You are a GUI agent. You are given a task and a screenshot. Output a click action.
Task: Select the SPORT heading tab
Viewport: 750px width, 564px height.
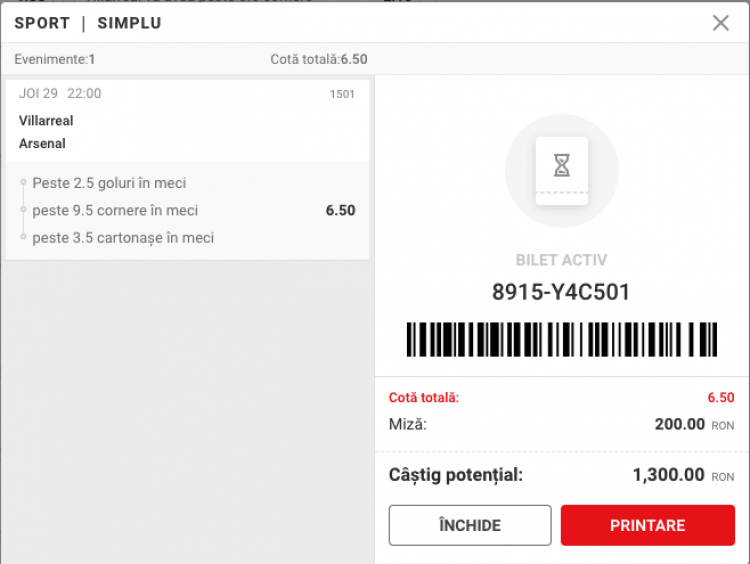click(42, 23)
